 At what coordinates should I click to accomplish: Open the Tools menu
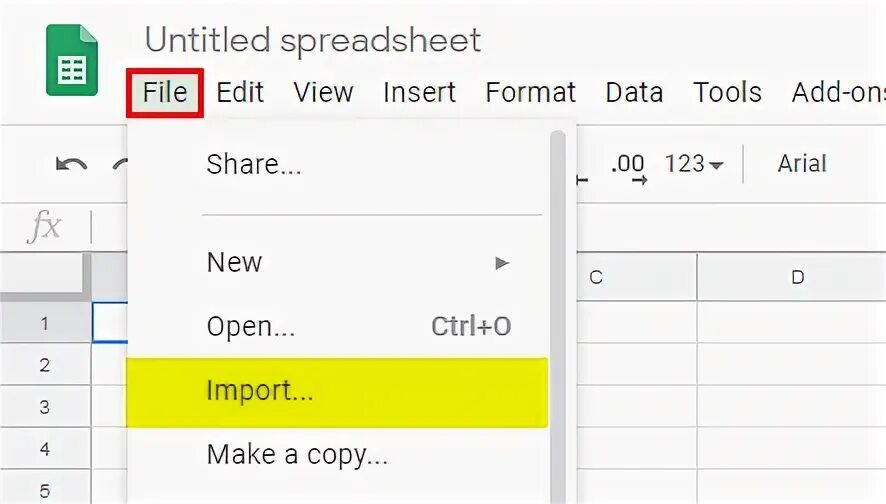(727, 93)
